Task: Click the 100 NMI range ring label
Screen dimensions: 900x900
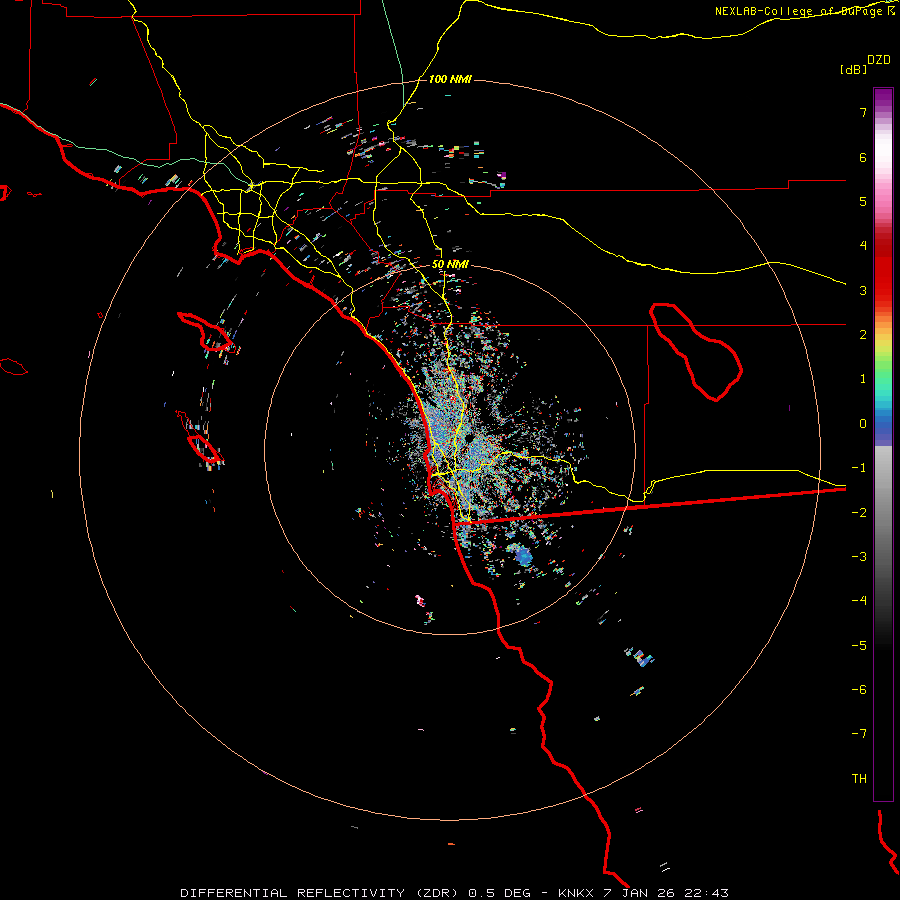Action: click(450, 79)
